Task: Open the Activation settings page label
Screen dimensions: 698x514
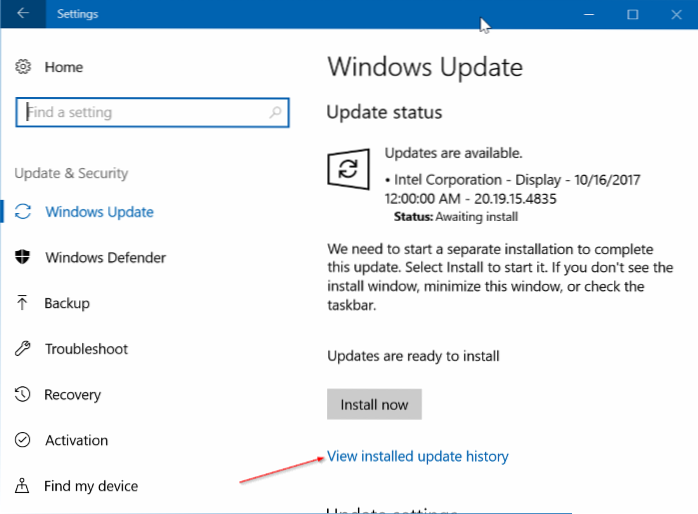Action: (x=76, y=440)
